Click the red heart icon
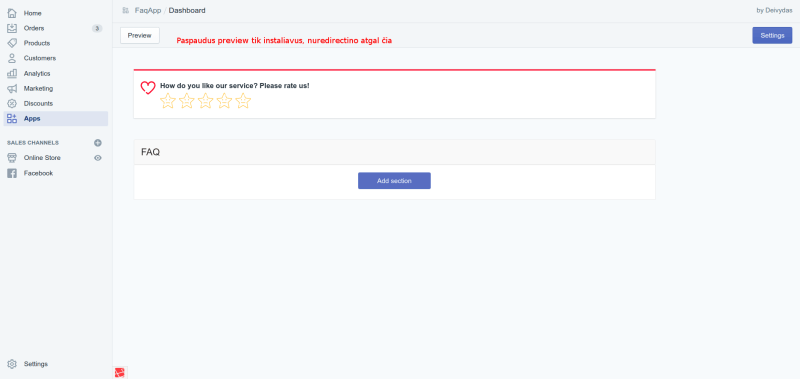The height and width of the screenshot is (379, 800). coord(148,88)
